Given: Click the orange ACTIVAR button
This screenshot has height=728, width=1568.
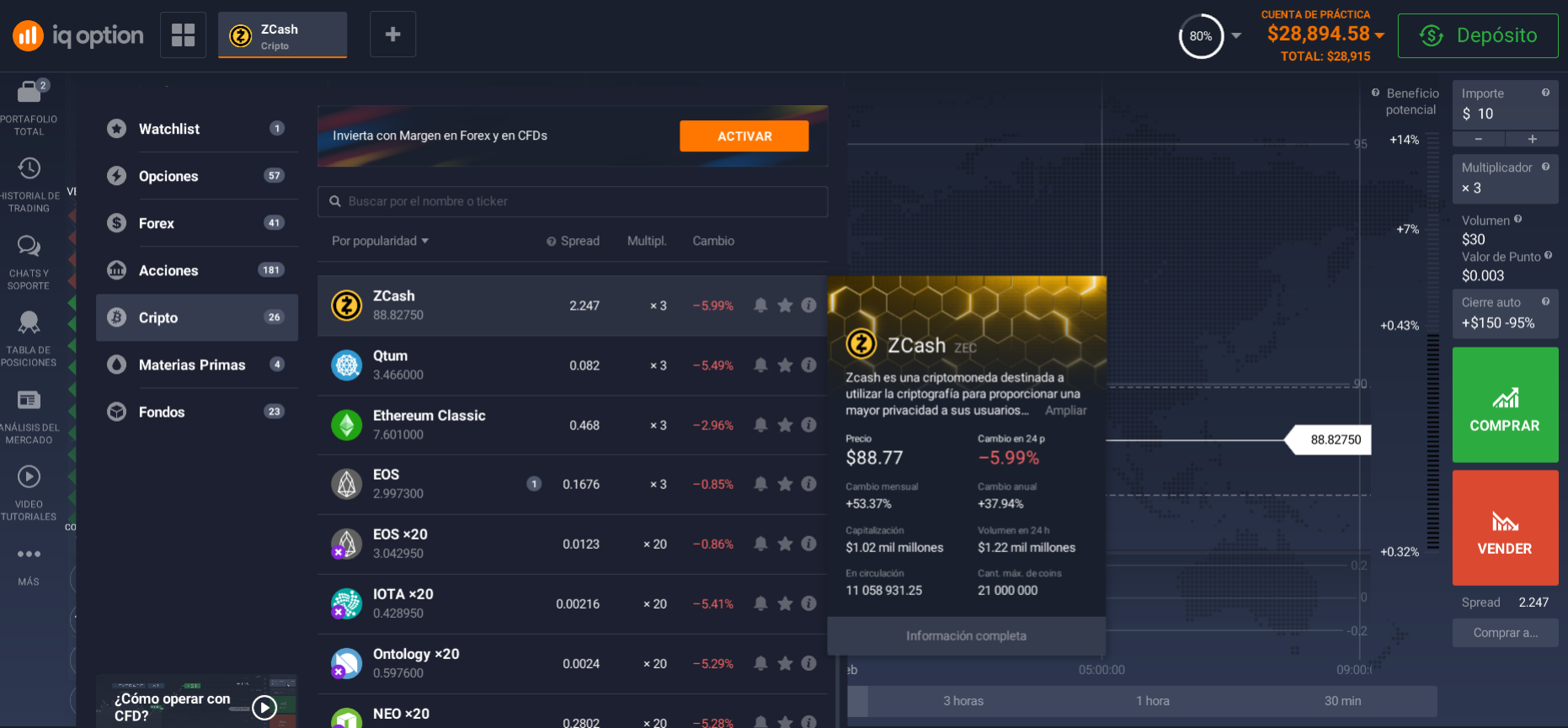Looking at the screenshot, I should coord(744,136).
